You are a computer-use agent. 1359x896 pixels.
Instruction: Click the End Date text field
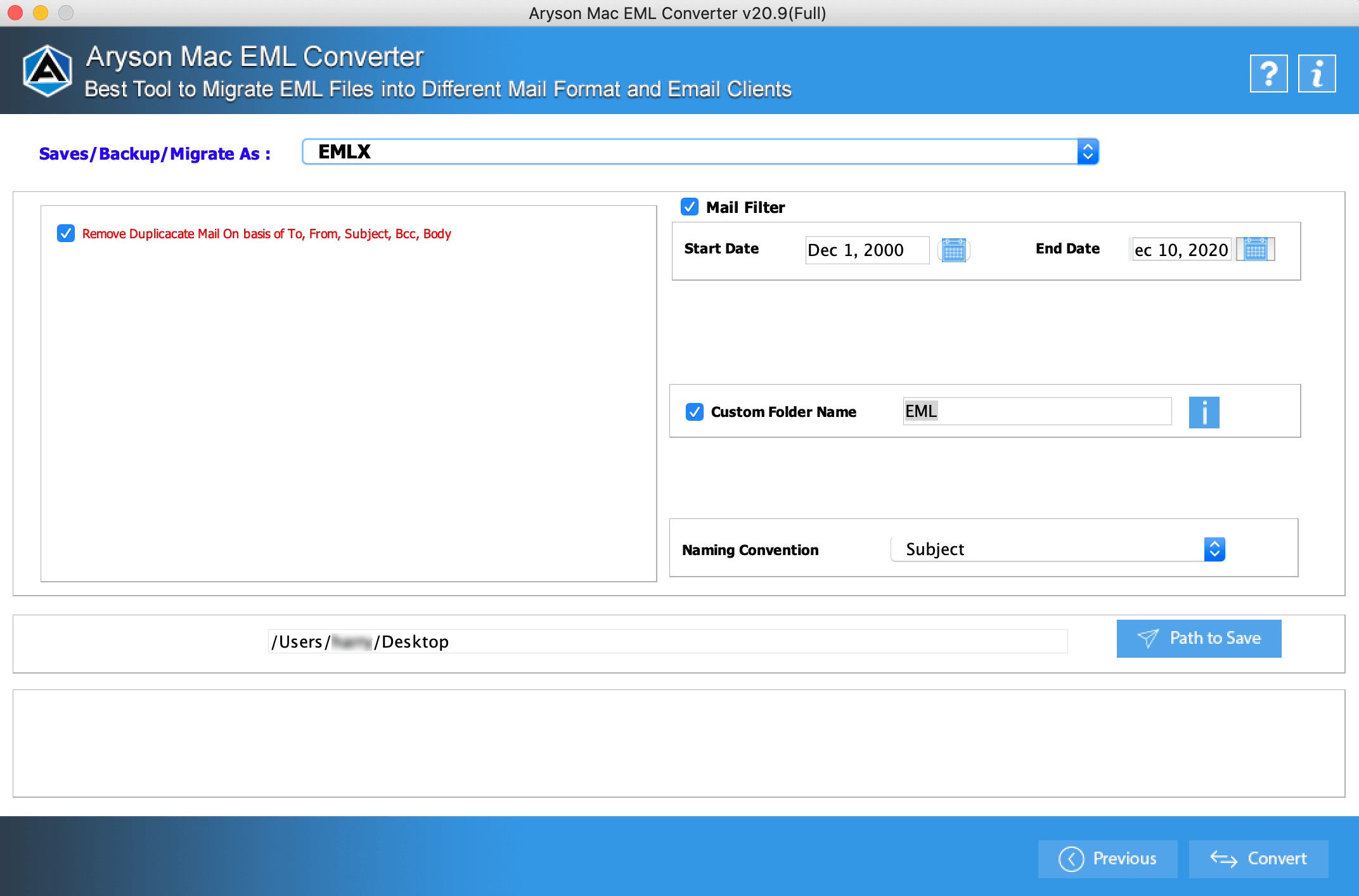1181,250
